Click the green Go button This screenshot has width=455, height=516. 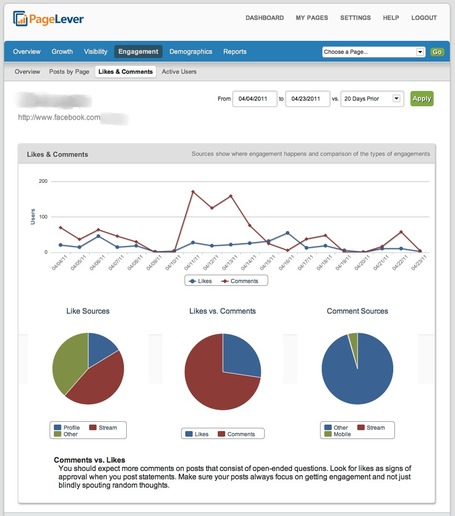point(437,52)
